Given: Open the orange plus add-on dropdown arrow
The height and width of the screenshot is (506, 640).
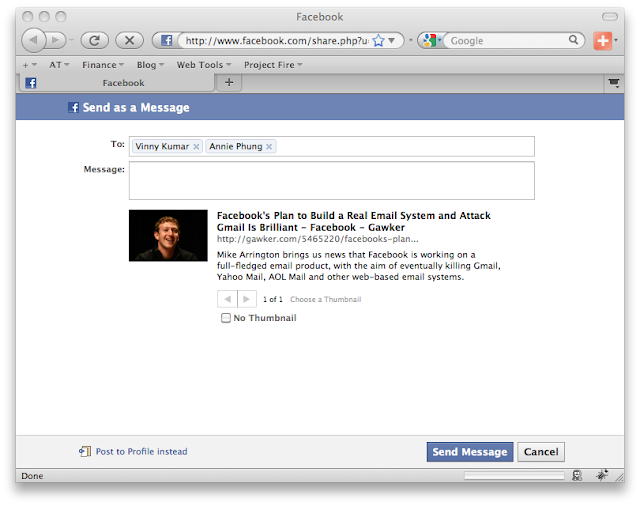Looking at the screenshot, I should click(616, 40).
